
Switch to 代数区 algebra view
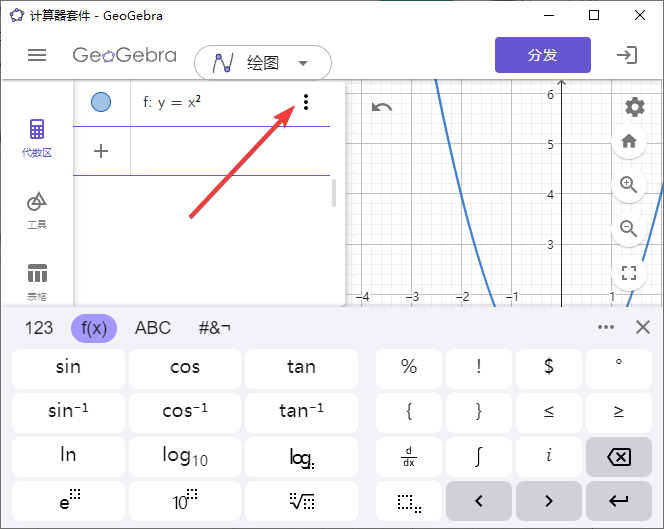click(x=37, y=138)
